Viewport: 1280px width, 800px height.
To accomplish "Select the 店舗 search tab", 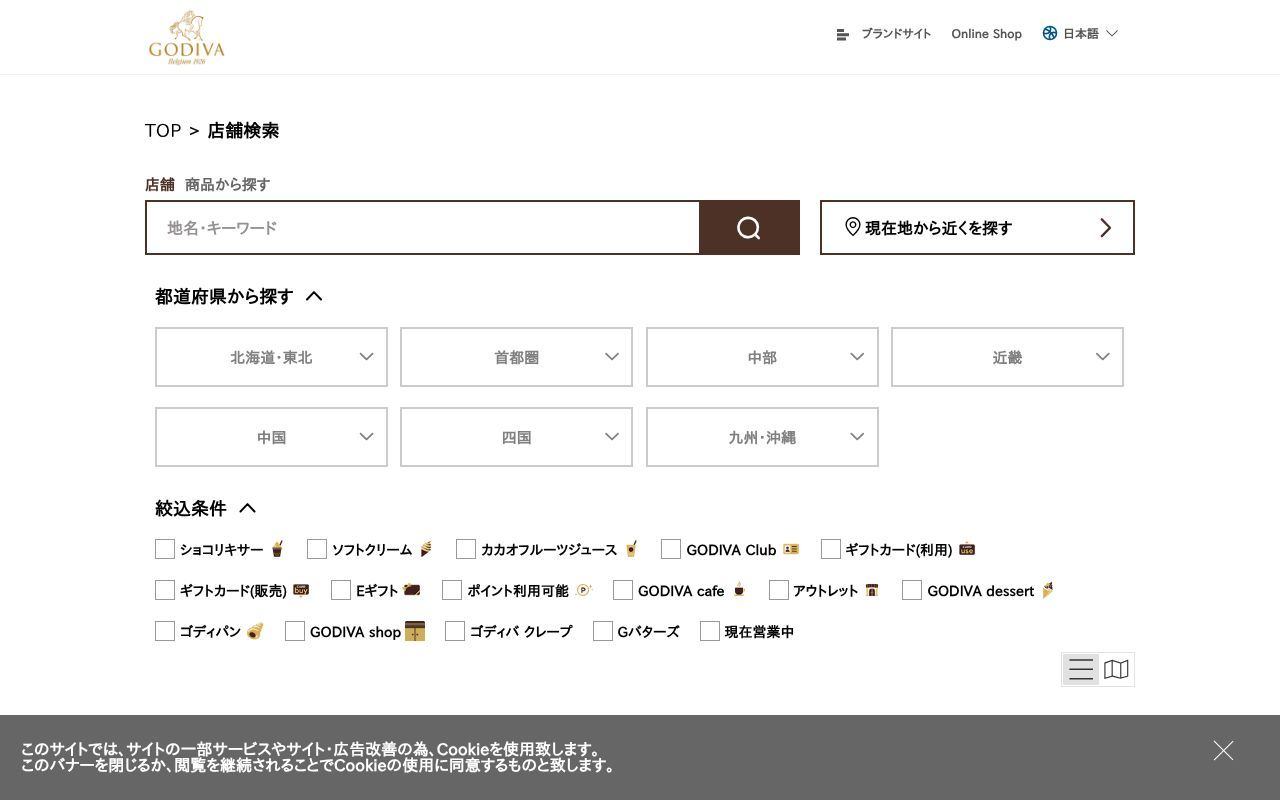I will [x=160, y=184].
